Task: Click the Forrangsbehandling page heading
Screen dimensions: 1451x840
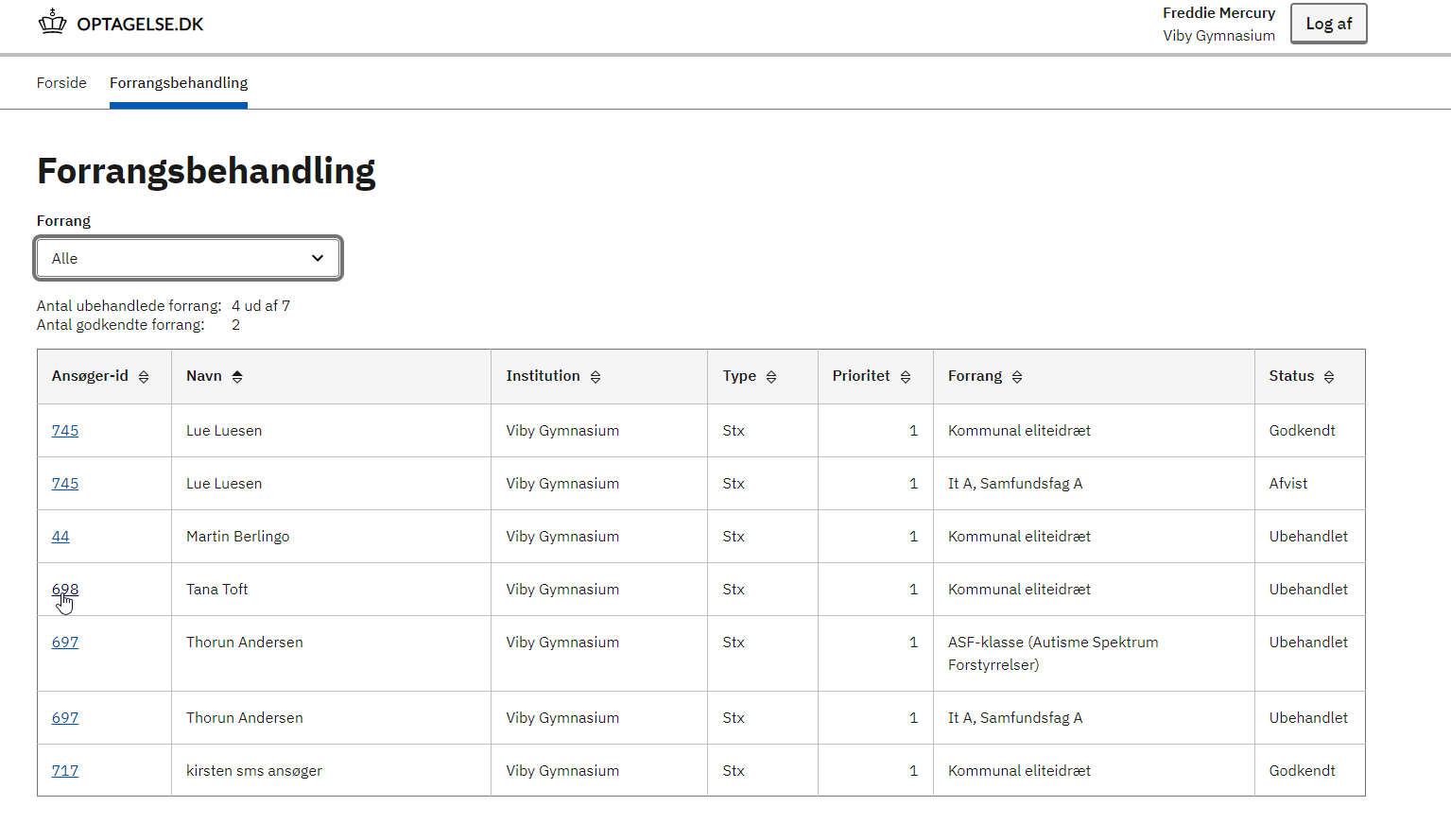Action: click(x=206, y=171)
